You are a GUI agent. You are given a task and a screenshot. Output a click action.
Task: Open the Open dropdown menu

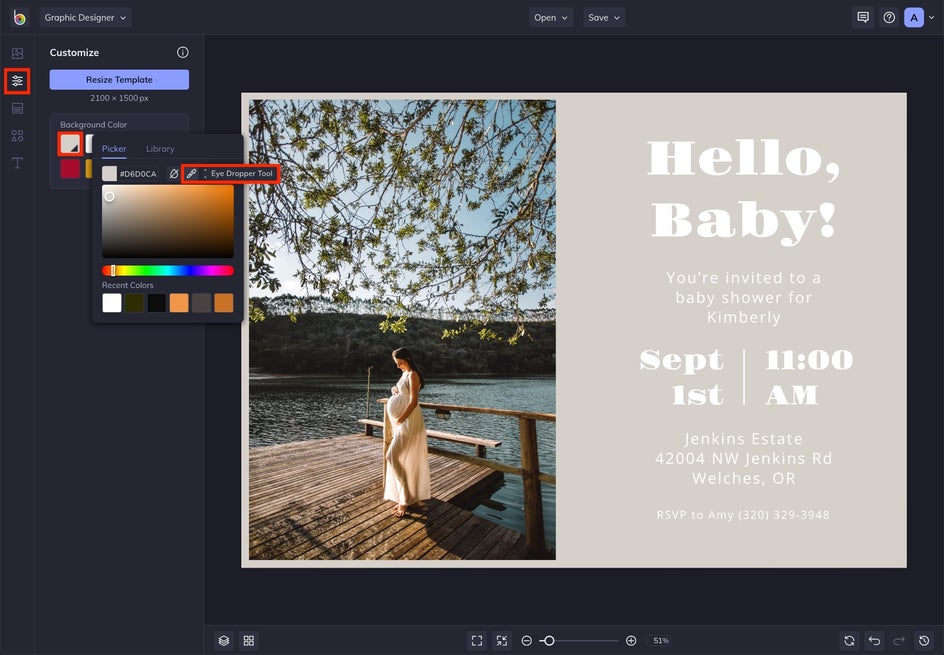tap(551, 17)
